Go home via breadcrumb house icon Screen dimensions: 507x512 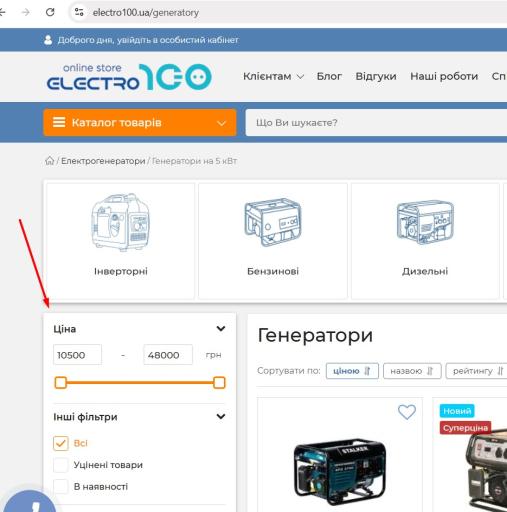point(49,161)
